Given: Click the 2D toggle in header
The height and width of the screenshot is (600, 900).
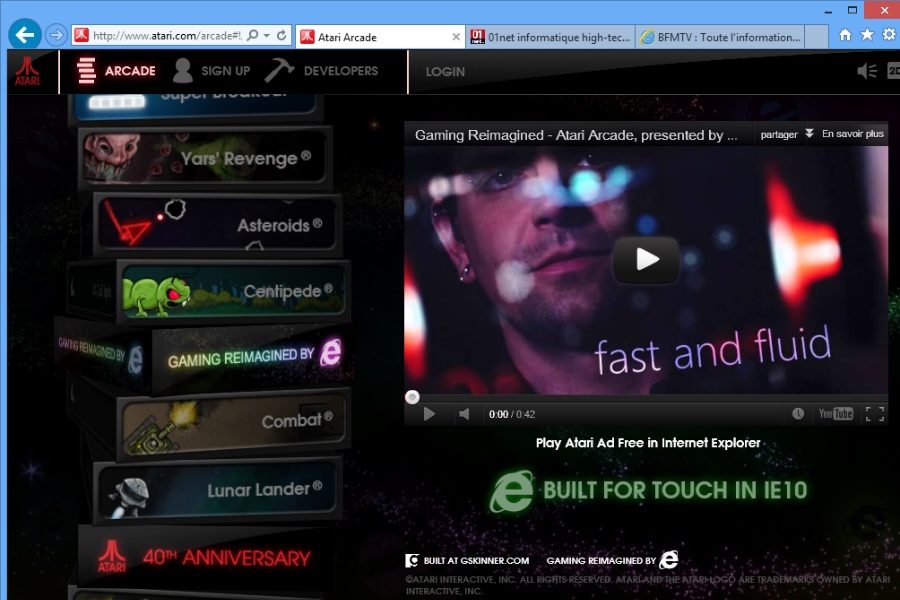Looking at the screenshot, I should click(894, 71).
